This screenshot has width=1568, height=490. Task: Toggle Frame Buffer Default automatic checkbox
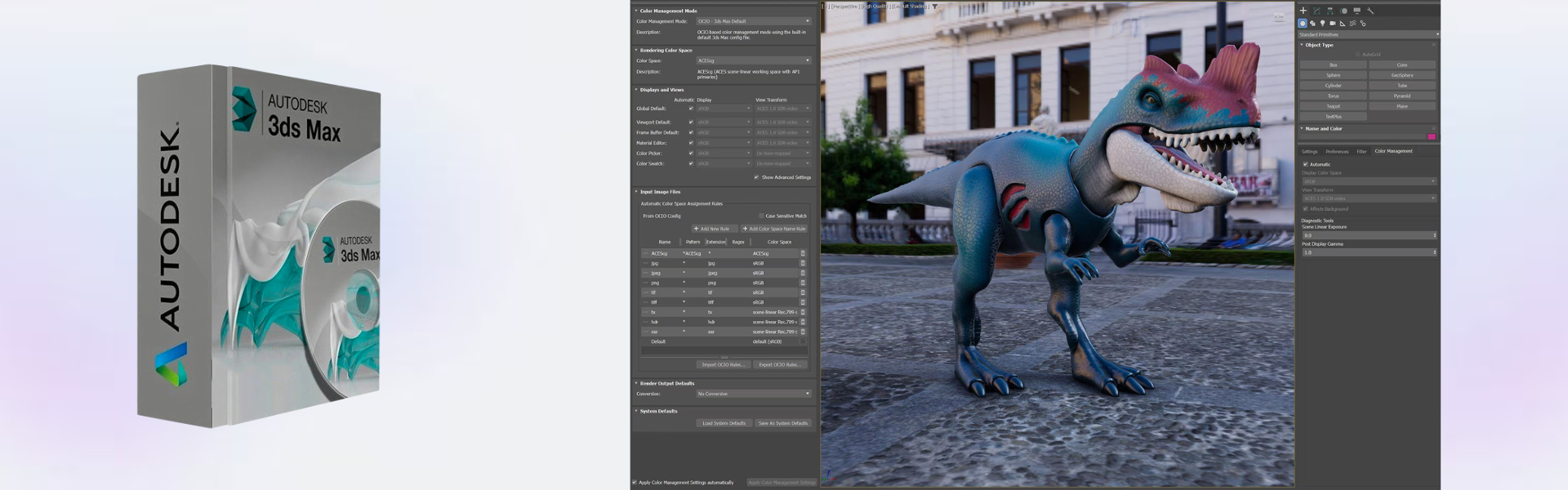pos(691,132)
